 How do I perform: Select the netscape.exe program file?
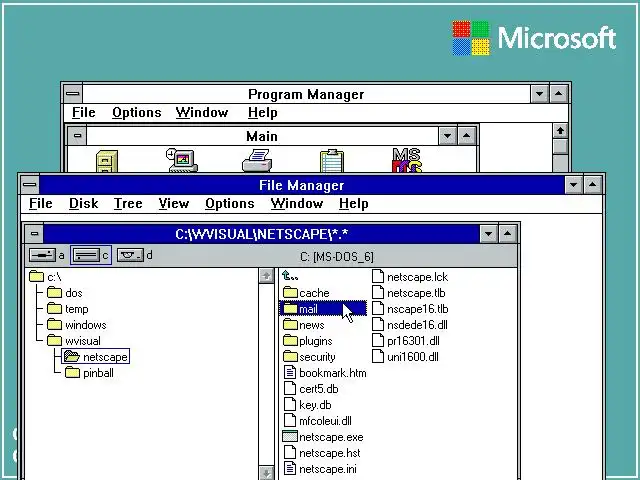[x=323, y=437]
